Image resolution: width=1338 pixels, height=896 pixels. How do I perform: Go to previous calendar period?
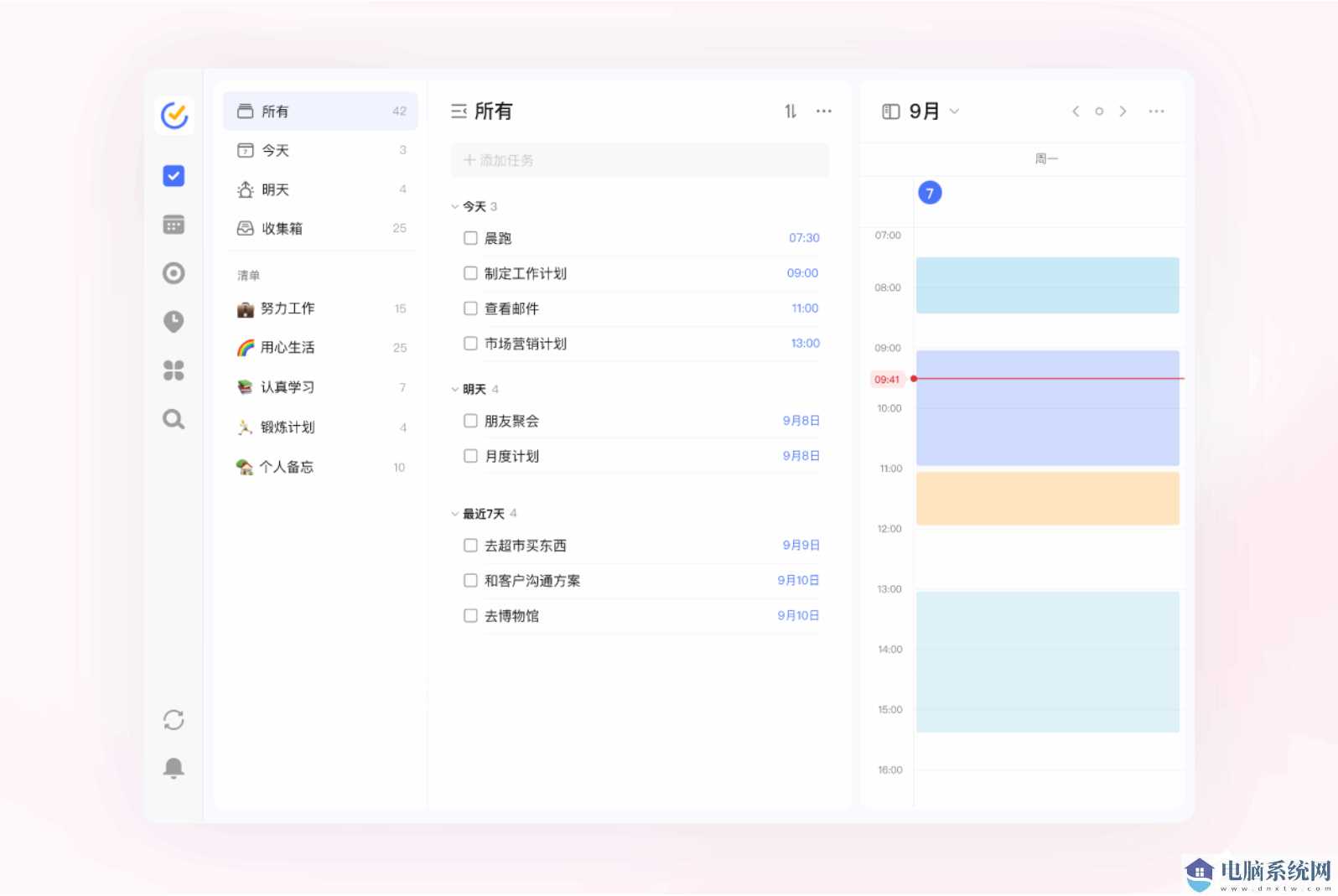point(1076,111)
